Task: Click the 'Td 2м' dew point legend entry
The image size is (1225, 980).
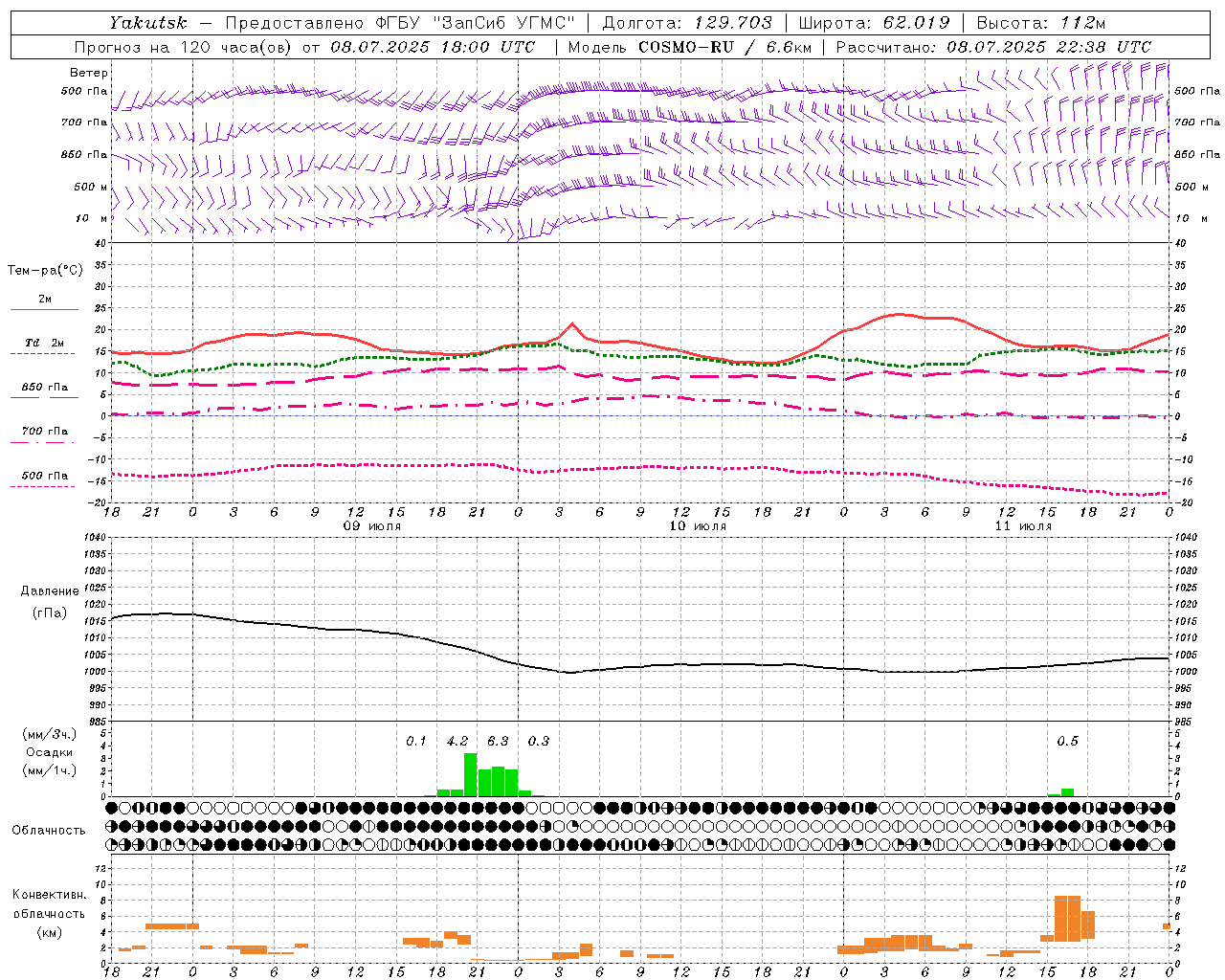Action: coord(44,343)
